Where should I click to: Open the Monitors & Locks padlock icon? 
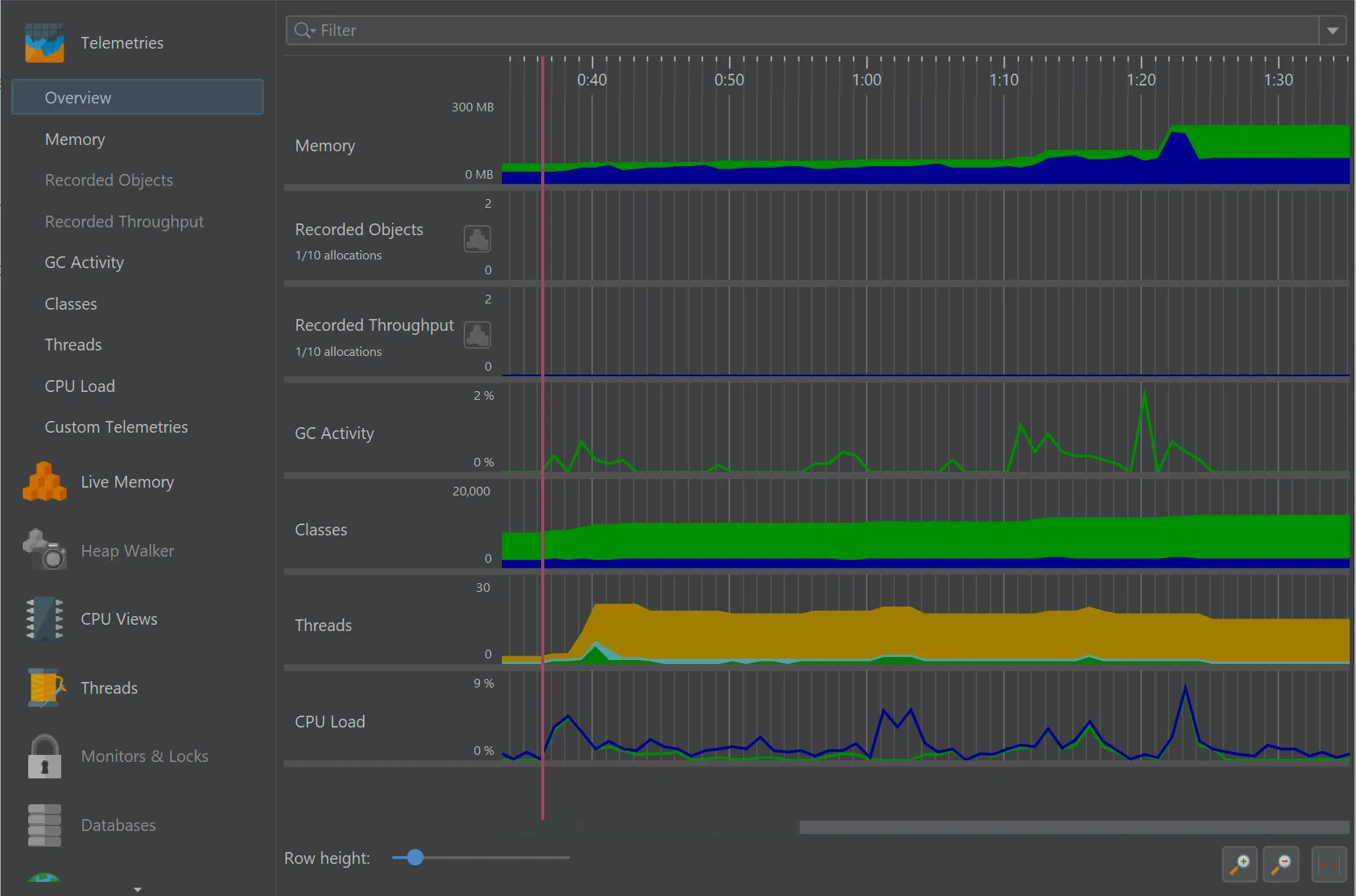click(45, 756)
